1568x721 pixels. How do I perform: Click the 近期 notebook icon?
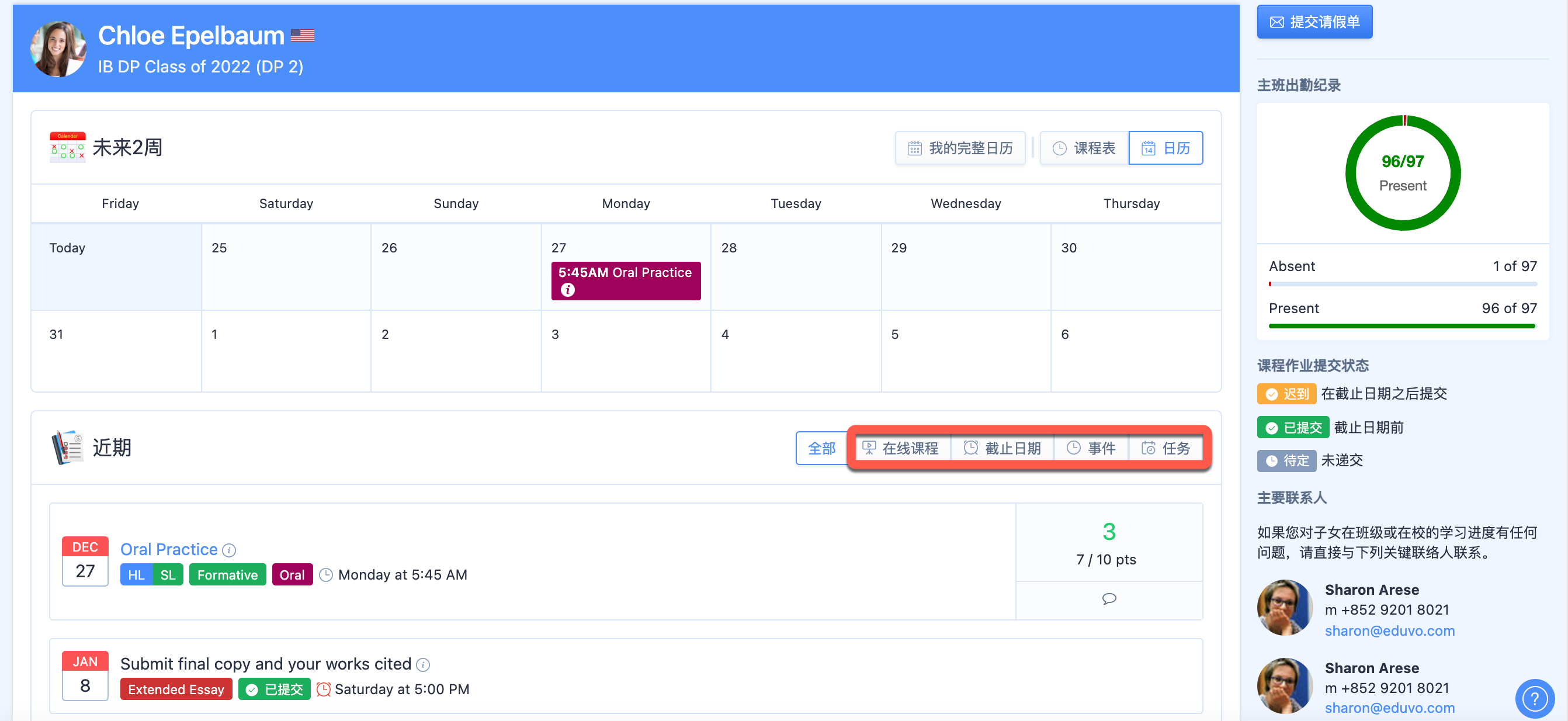click(x=68, y=448)
